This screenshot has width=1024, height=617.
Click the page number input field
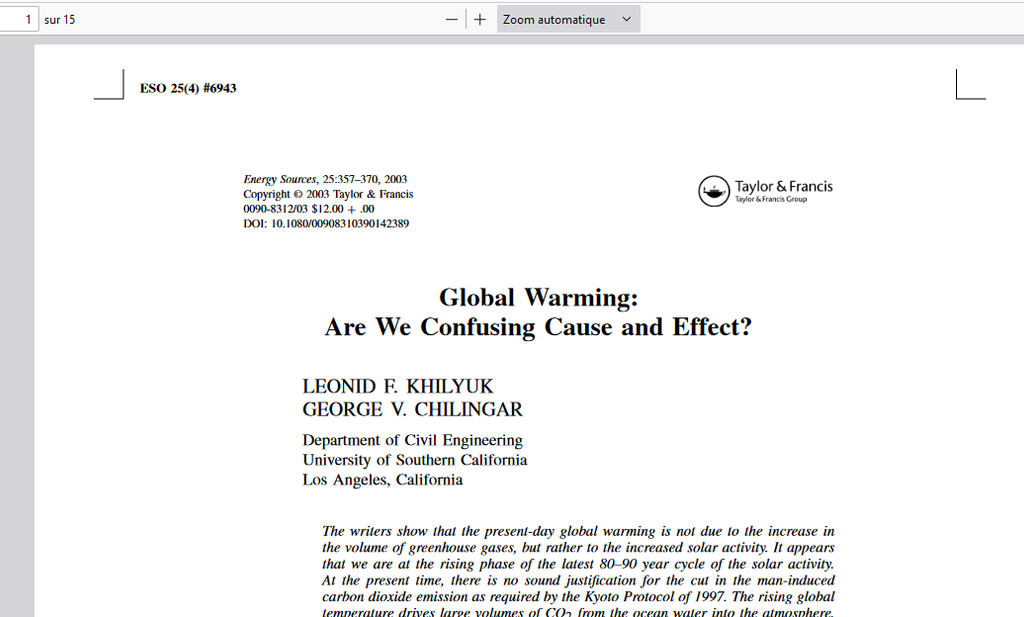tap(18, 19)
